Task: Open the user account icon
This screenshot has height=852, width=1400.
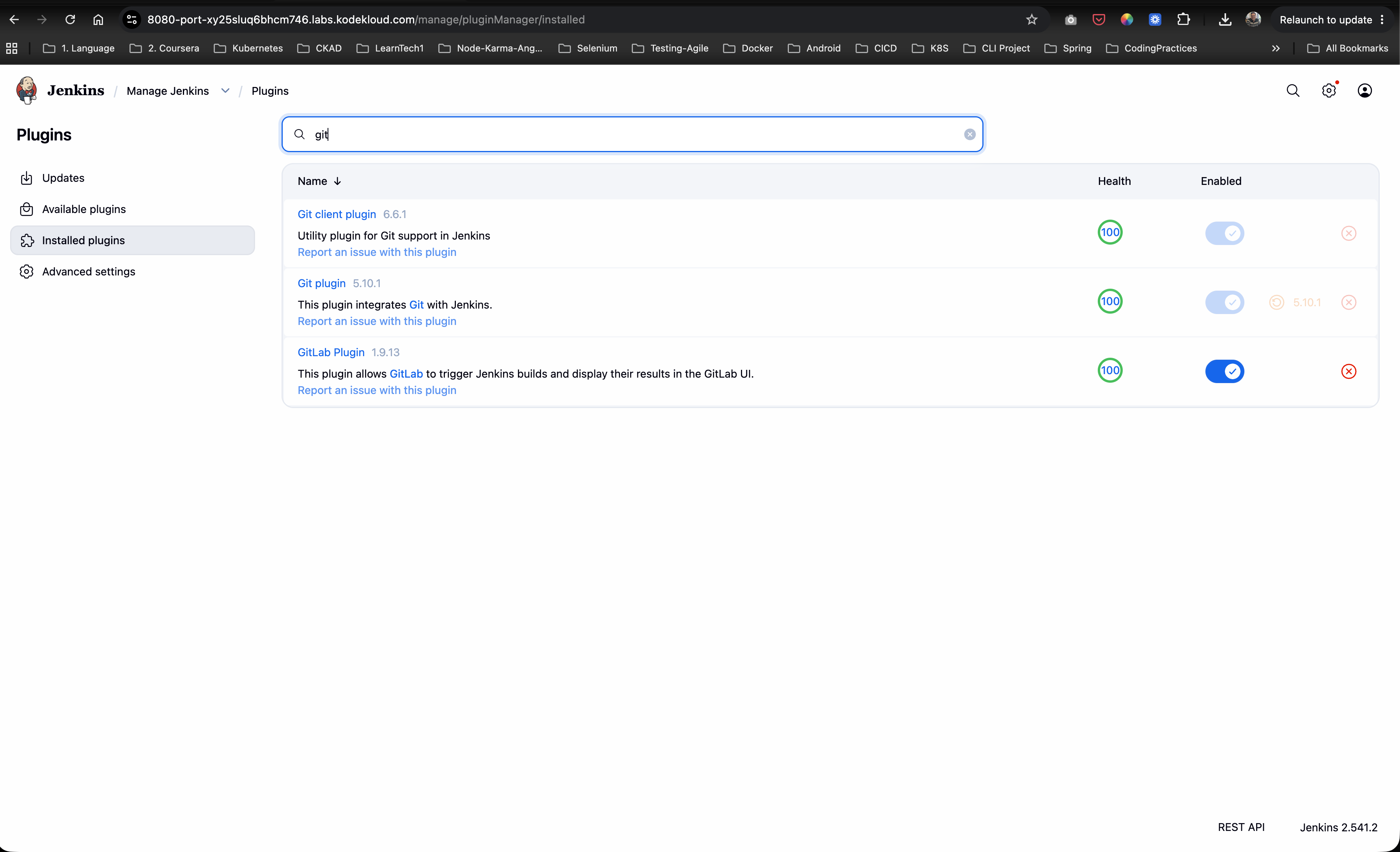Action: click(1365, 91)
